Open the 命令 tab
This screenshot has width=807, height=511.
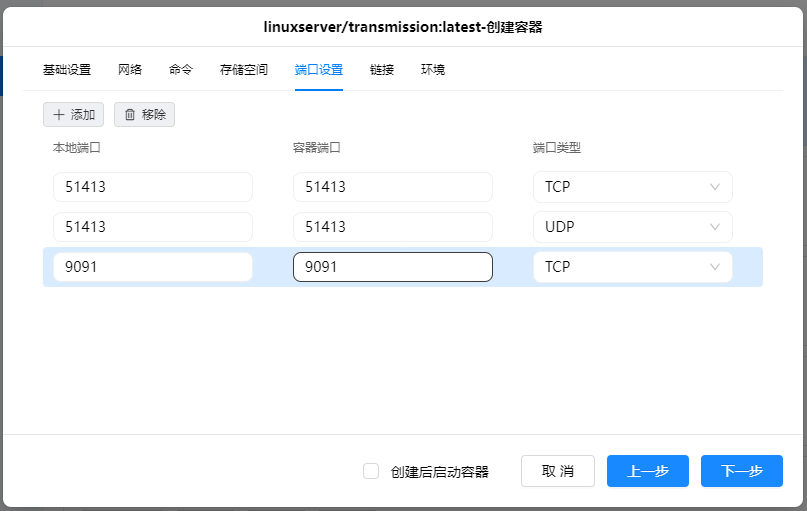coord(181,70)
